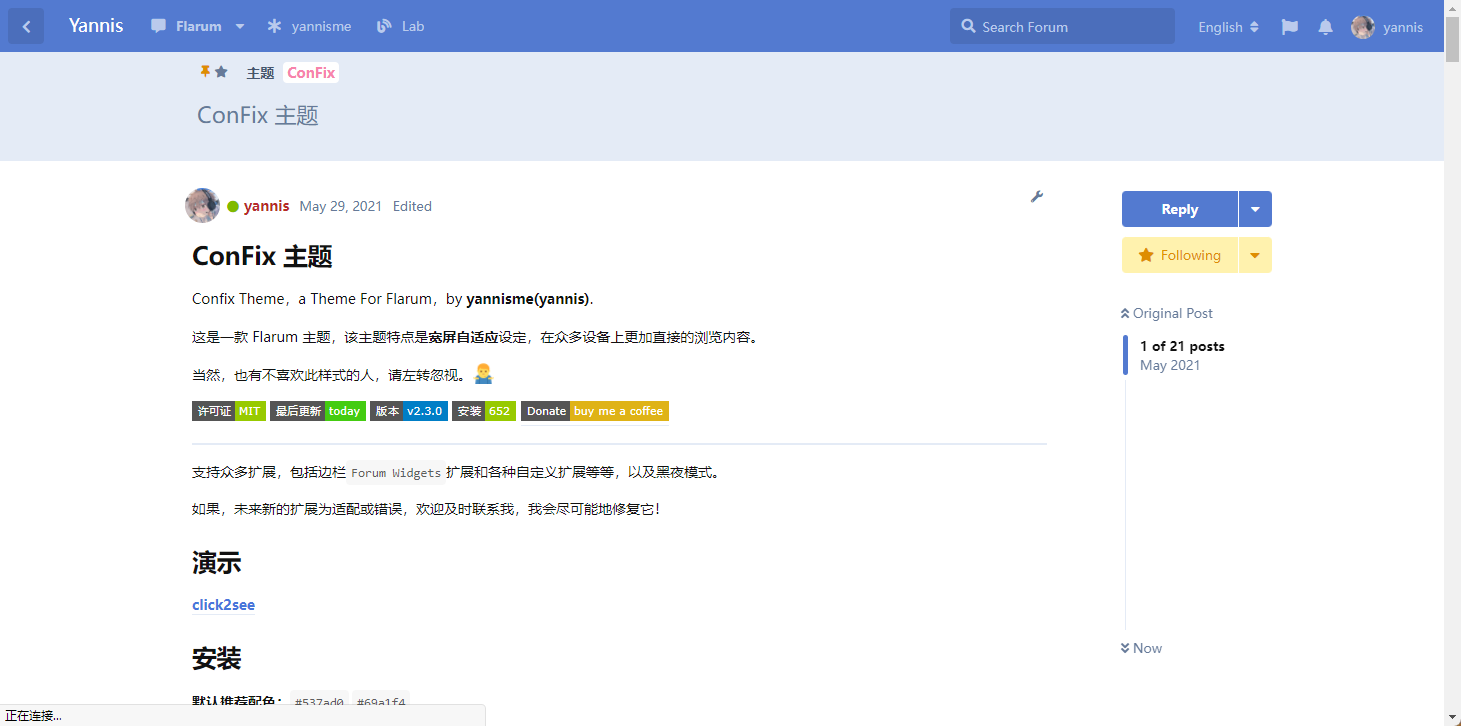The height and width of the screenshot is (726, 1461).
Task: Click the post scrubber handle
Action: (1125, 355)
